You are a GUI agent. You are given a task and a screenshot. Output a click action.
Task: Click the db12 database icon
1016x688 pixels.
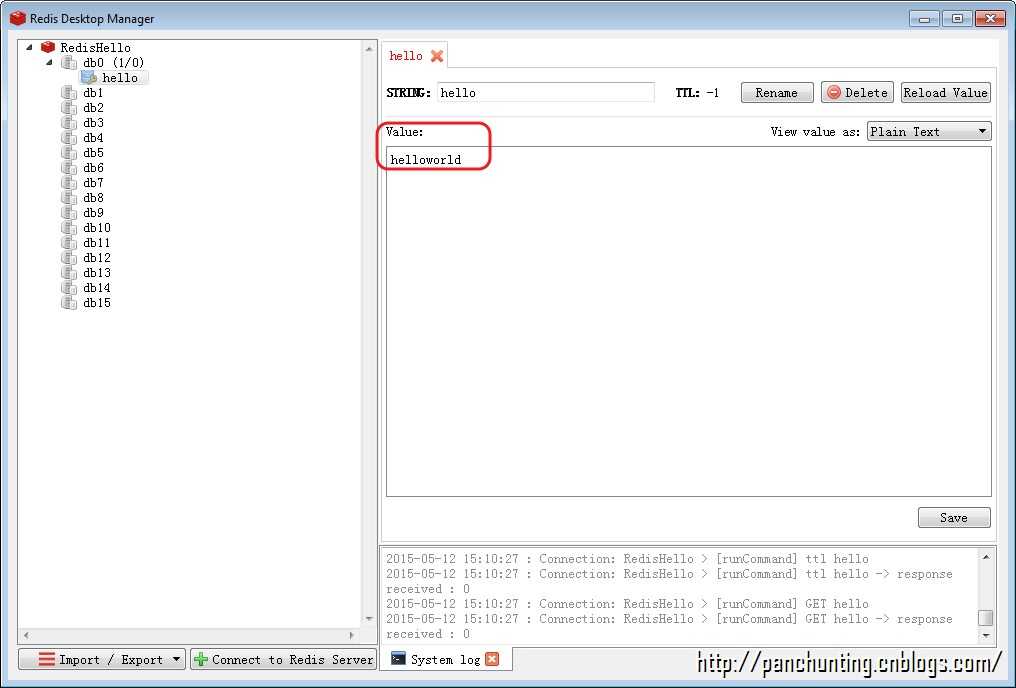(x=69, y=258)
